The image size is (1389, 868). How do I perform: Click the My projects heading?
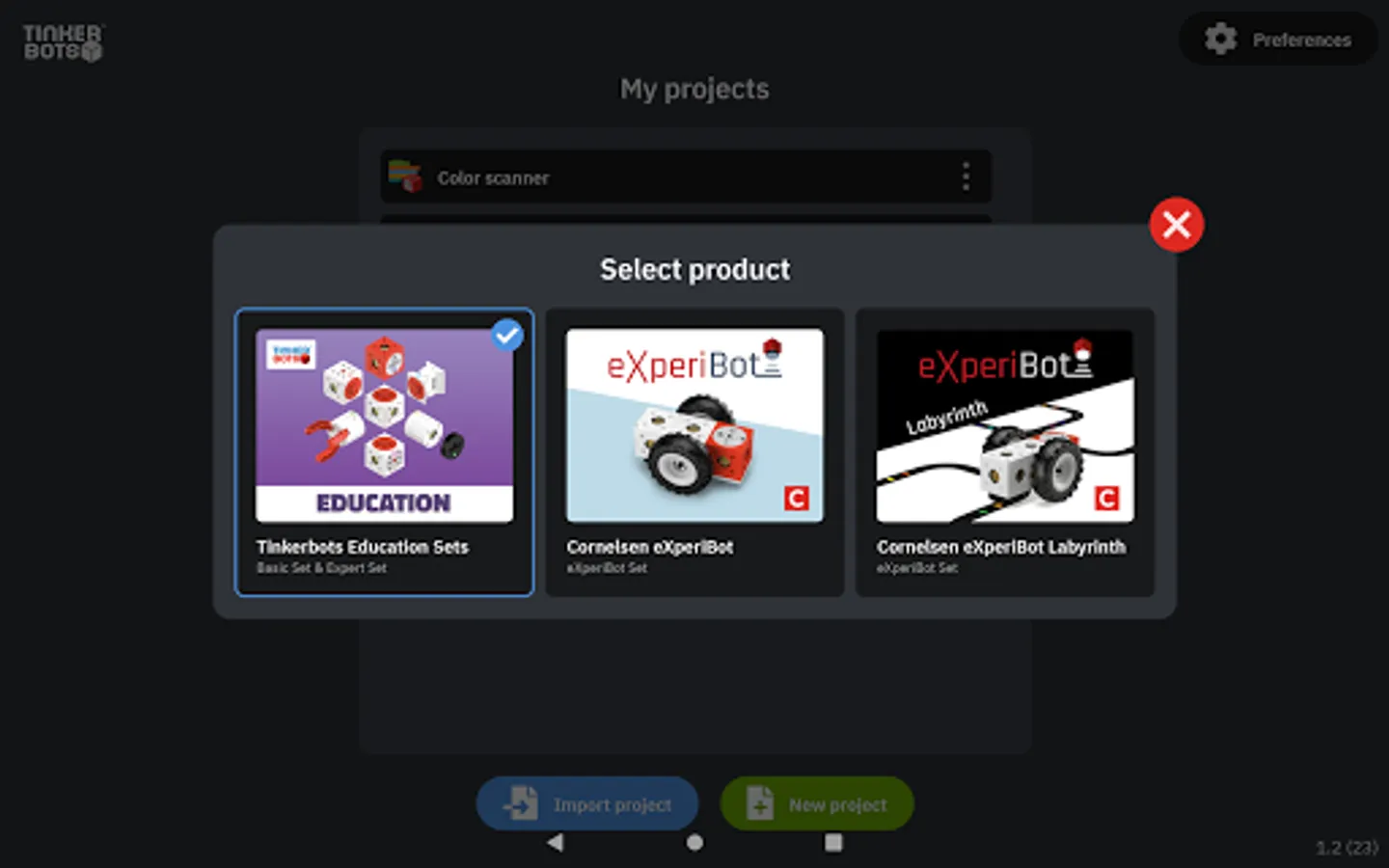[694, 89]
